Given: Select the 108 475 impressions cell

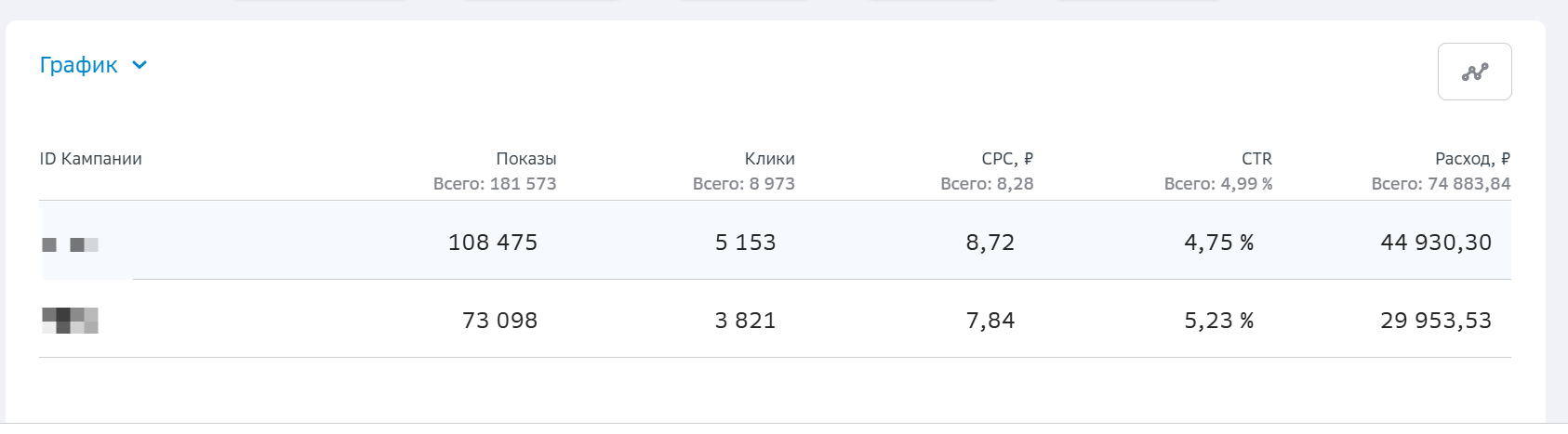Looking at the screenshot, I should [x=493, y=243].
